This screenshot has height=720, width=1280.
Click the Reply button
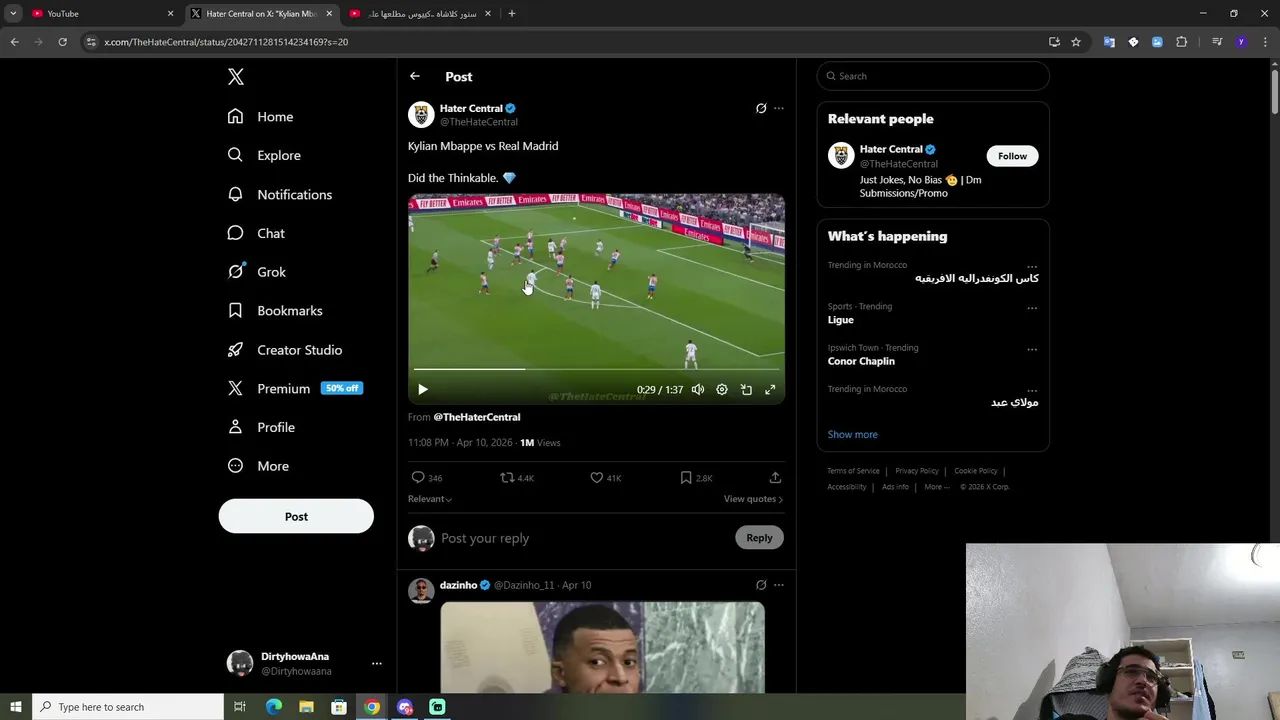tap(759, 538)
